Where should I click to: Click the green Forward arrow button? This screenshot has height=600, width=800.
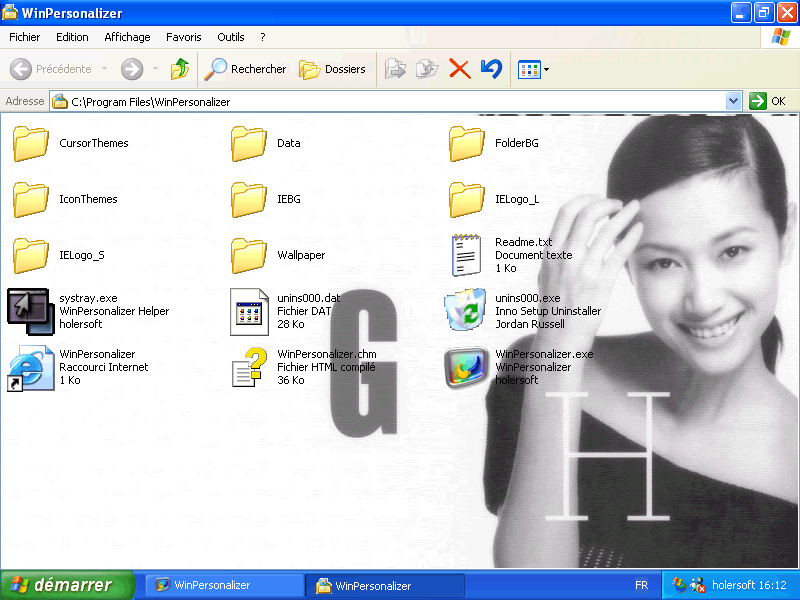pyautogui.click(x=132, y=69)
